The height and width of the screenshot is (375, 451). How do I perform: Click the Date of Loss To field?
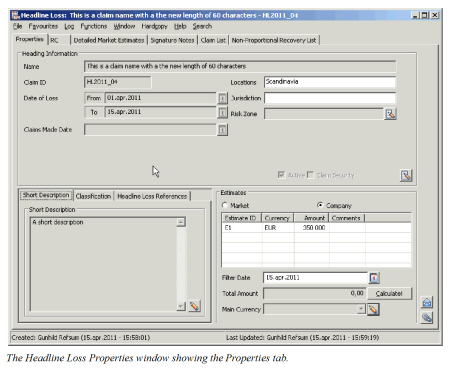pos(161,112)
